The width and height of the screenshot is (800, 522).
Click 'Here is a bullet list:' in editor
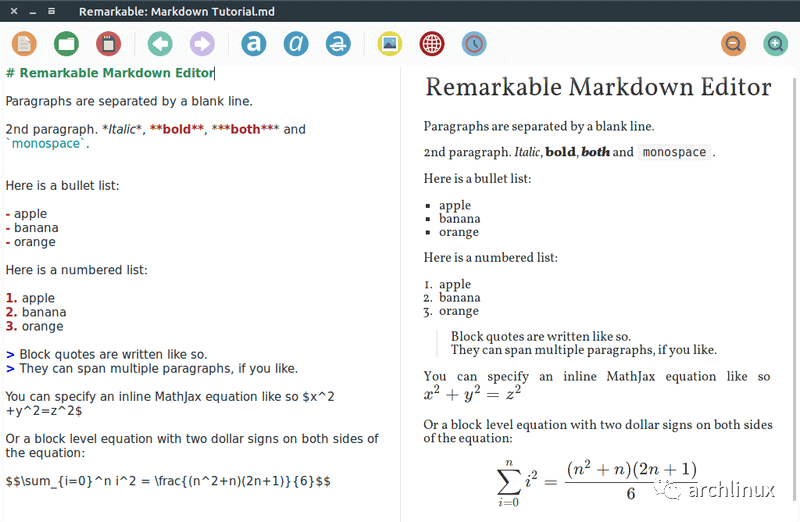point(62,185)
